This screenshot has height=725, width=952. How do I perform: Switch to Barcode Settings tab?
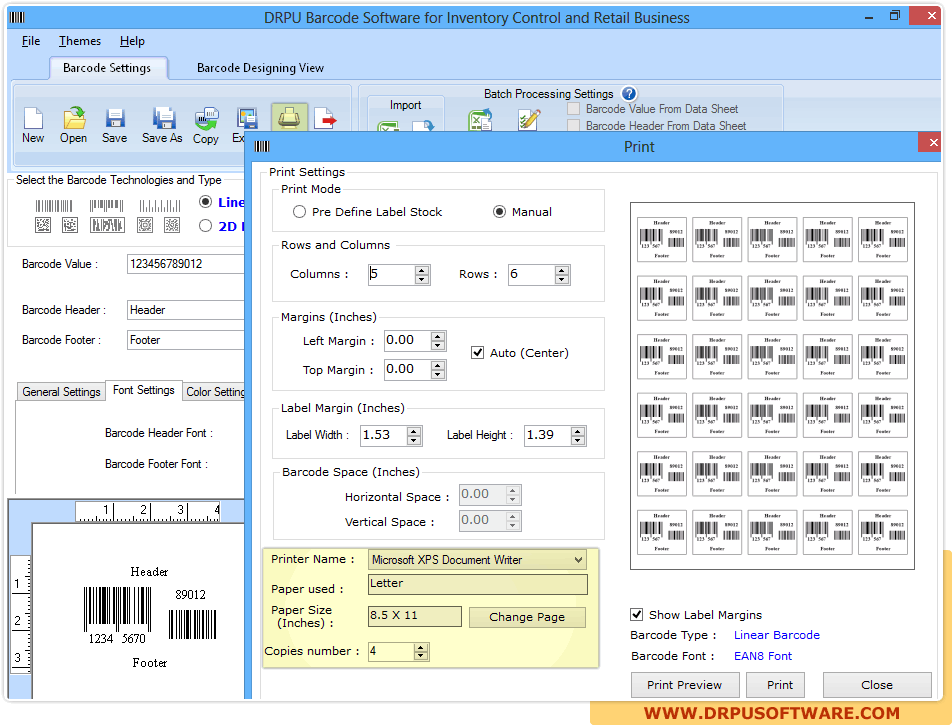pyautogui.click(x=107, y=68)
